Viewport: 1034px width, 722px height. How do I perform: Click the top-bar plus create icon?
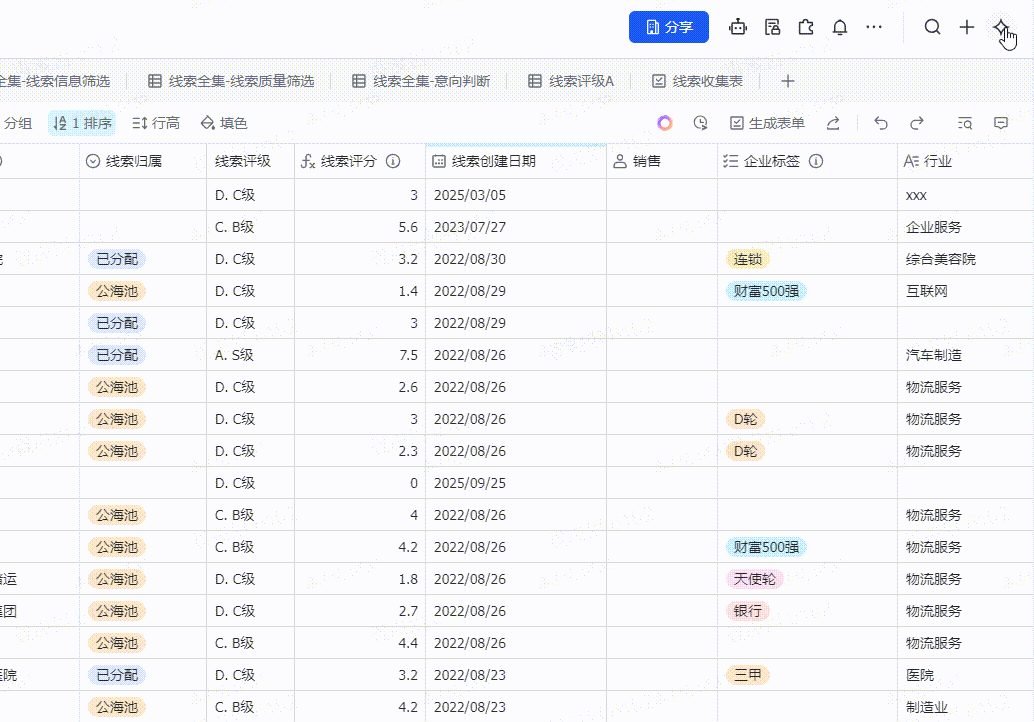point(967,27)
